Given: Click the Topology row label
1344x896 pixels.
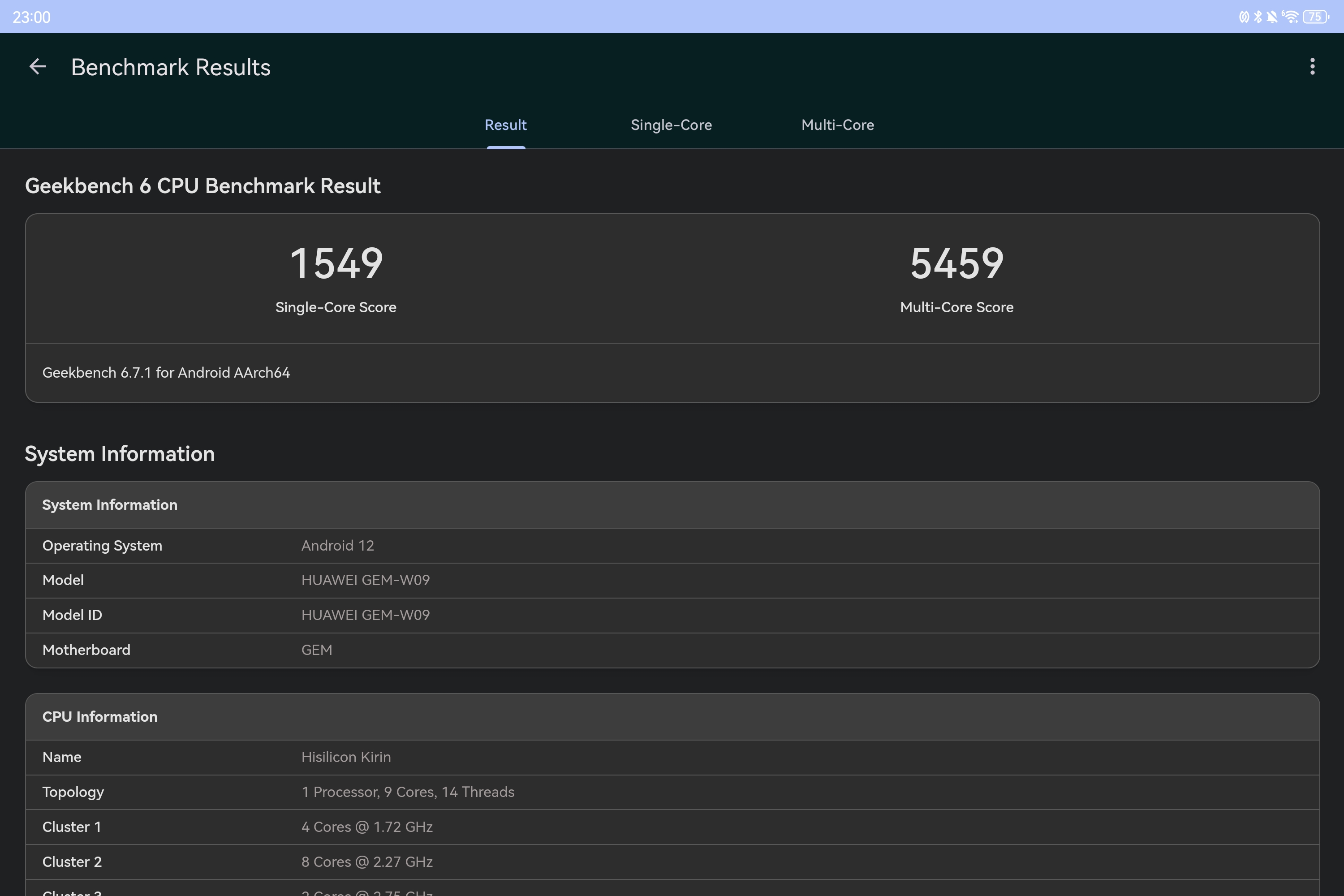Looking at the screenshot, I should (x=73, y=792).
